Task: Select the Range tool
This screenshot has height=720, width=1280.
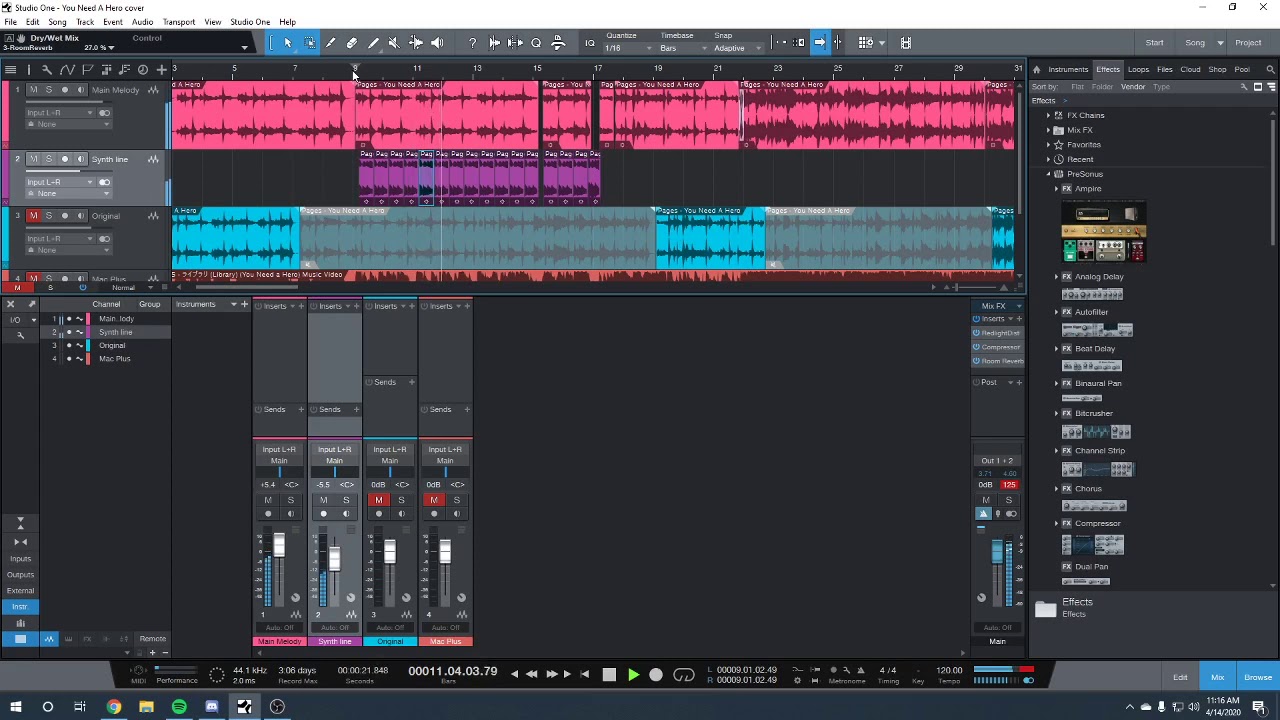Action: pos(309,43)
